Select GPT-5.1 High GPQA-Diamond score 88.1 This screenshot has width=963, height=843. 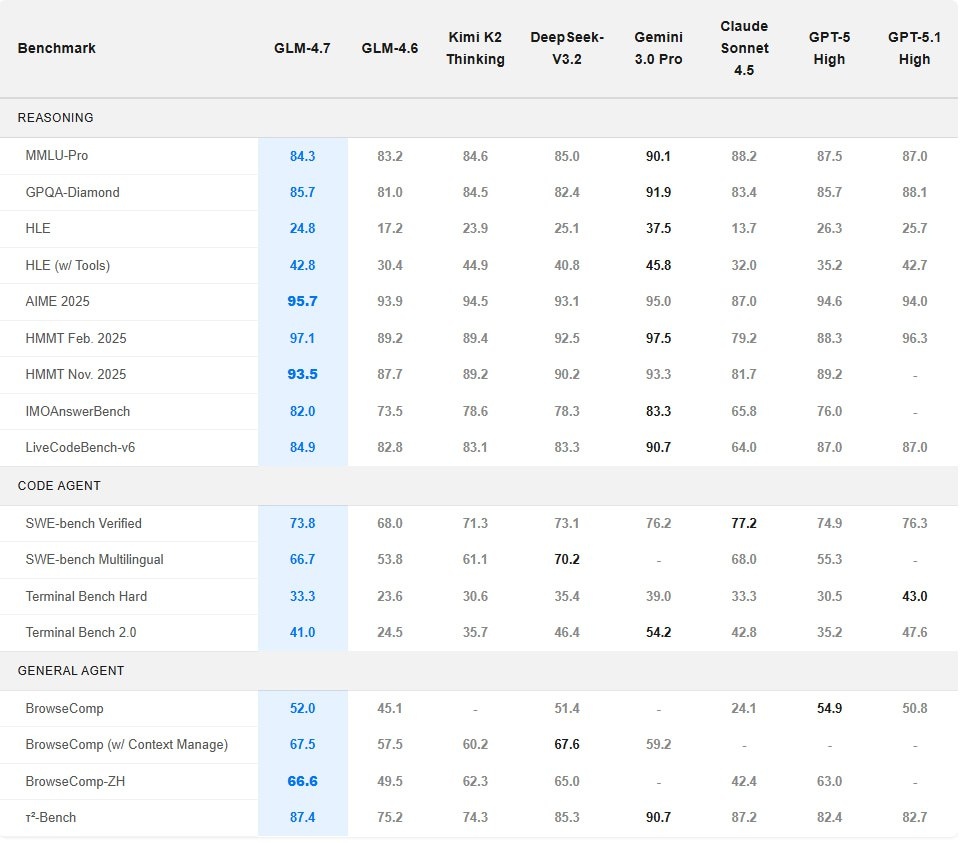914,192
